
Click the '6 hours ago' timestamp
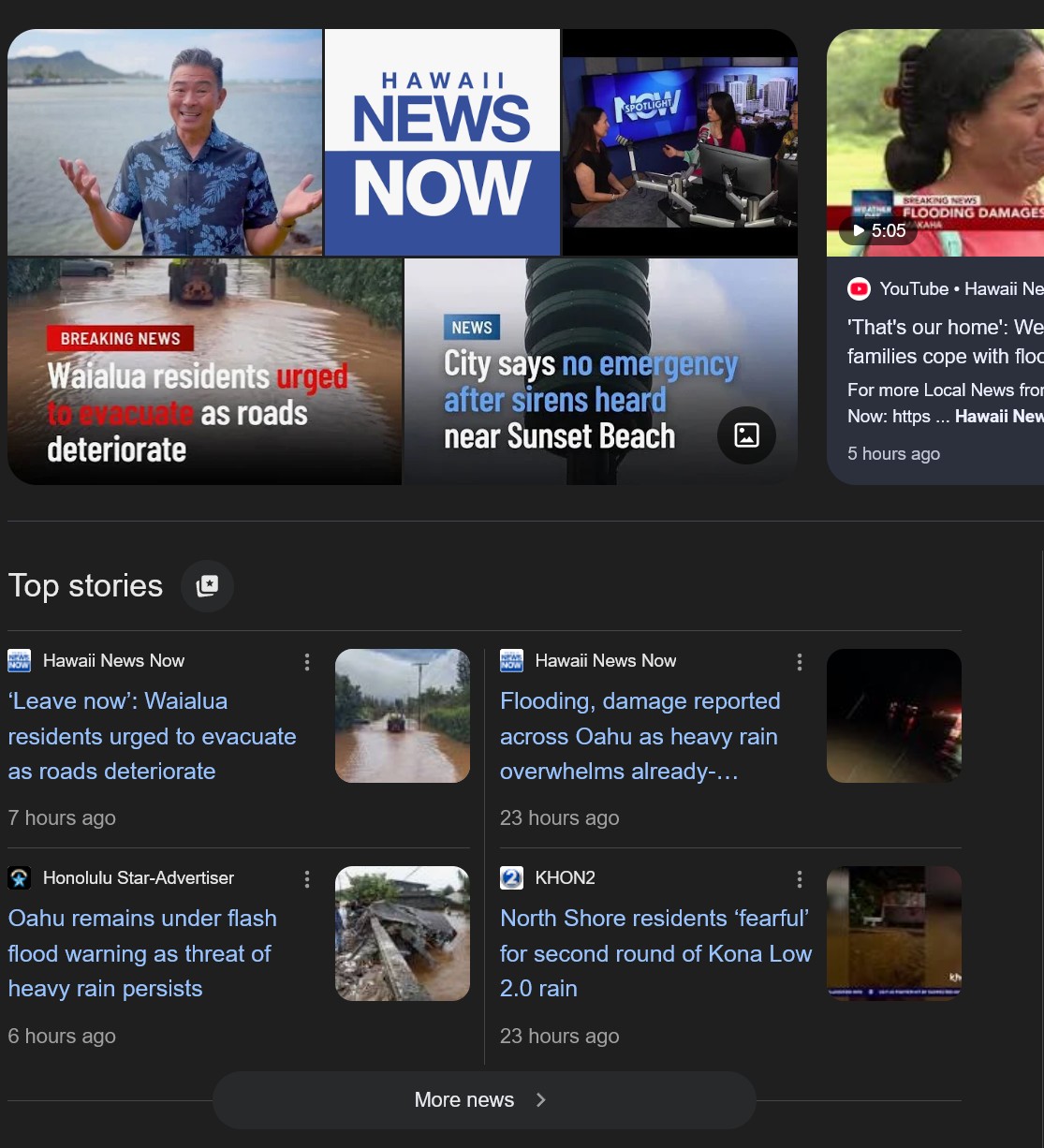[62, 1037]
